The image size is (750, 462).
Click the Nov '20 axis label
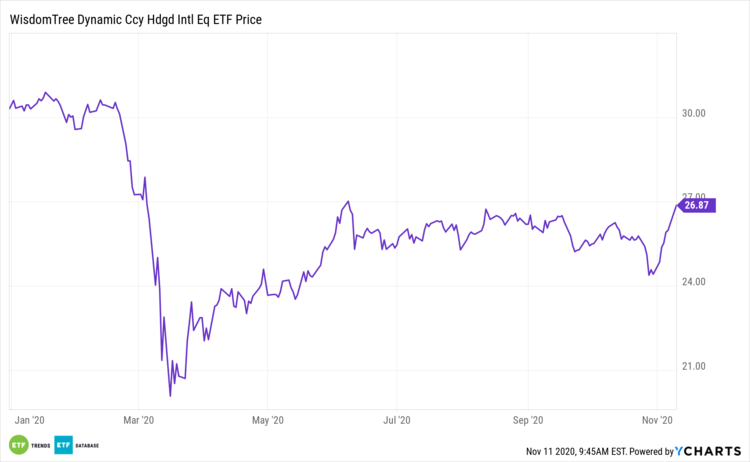[x=656, y=420]
